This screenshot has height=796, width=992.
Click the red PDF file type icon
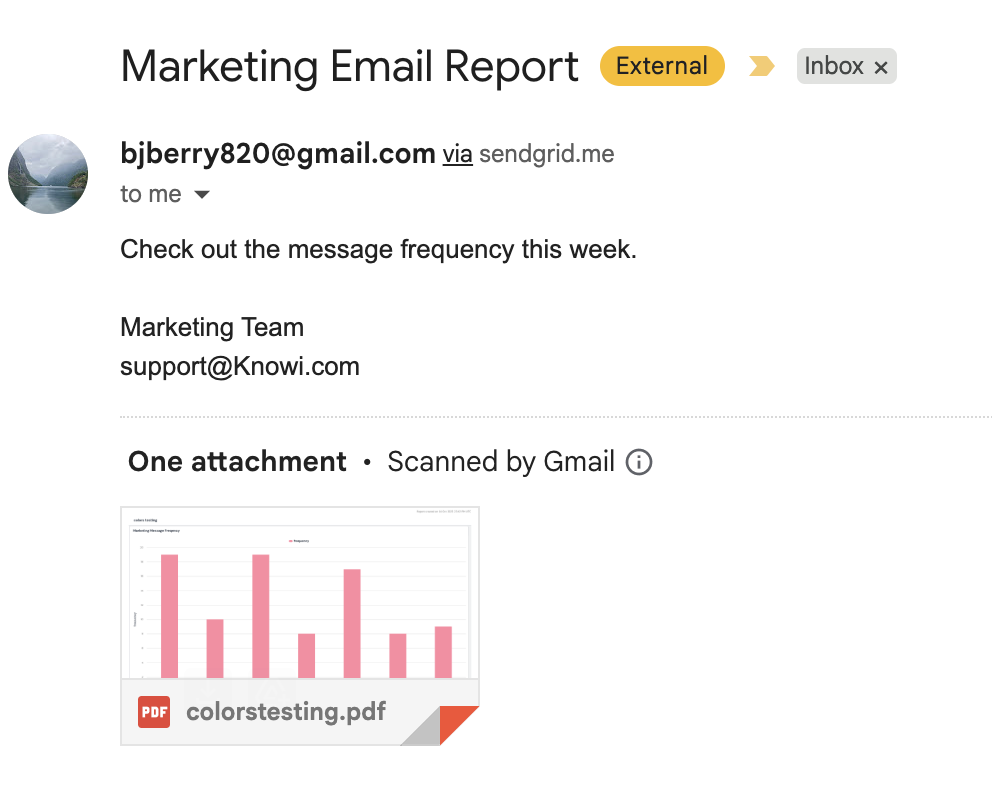pyautogui.click(x=154, y=712)
